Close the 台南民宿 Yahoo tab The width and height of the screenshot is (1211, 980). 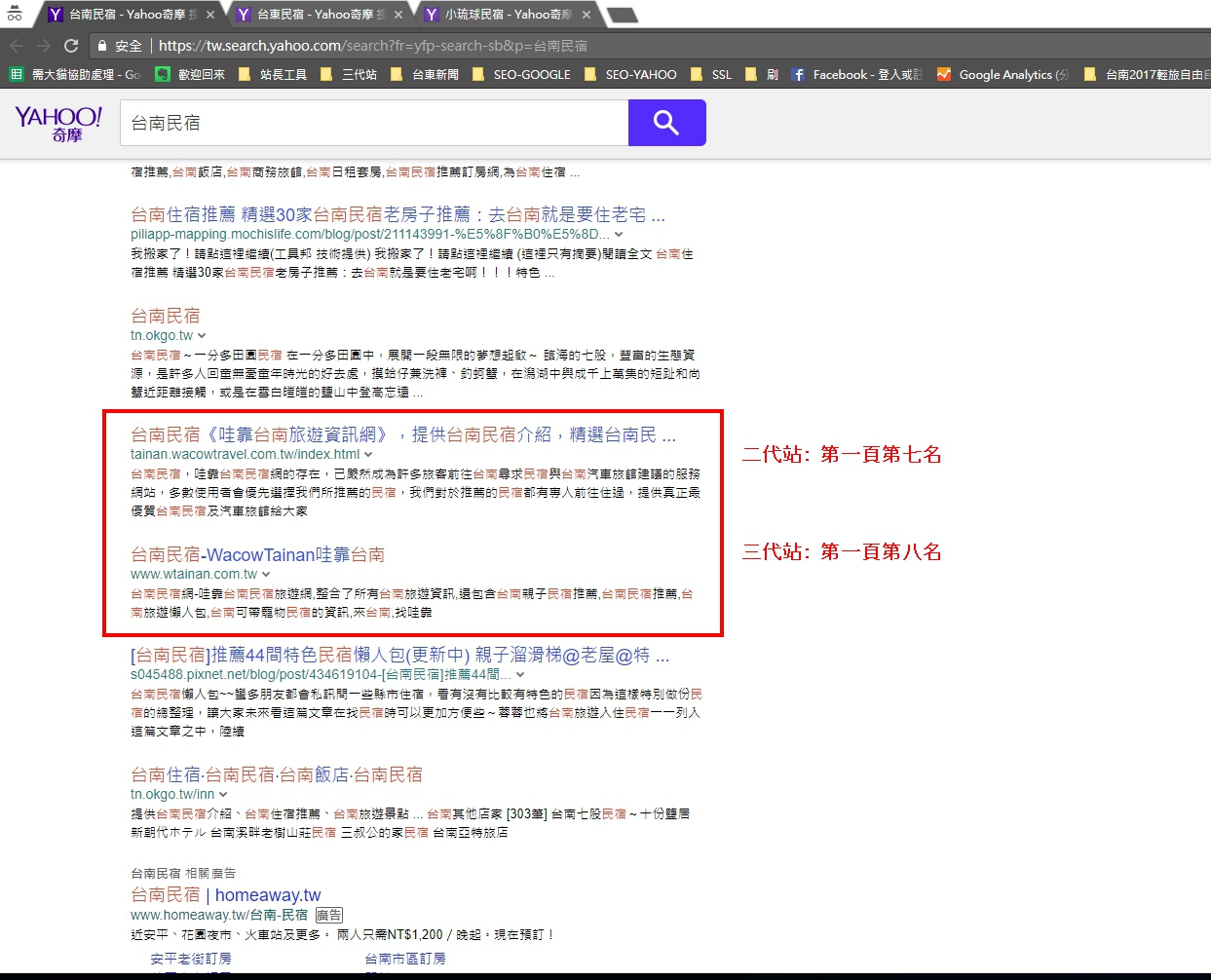pyautogui.click(x=210, y=15)
